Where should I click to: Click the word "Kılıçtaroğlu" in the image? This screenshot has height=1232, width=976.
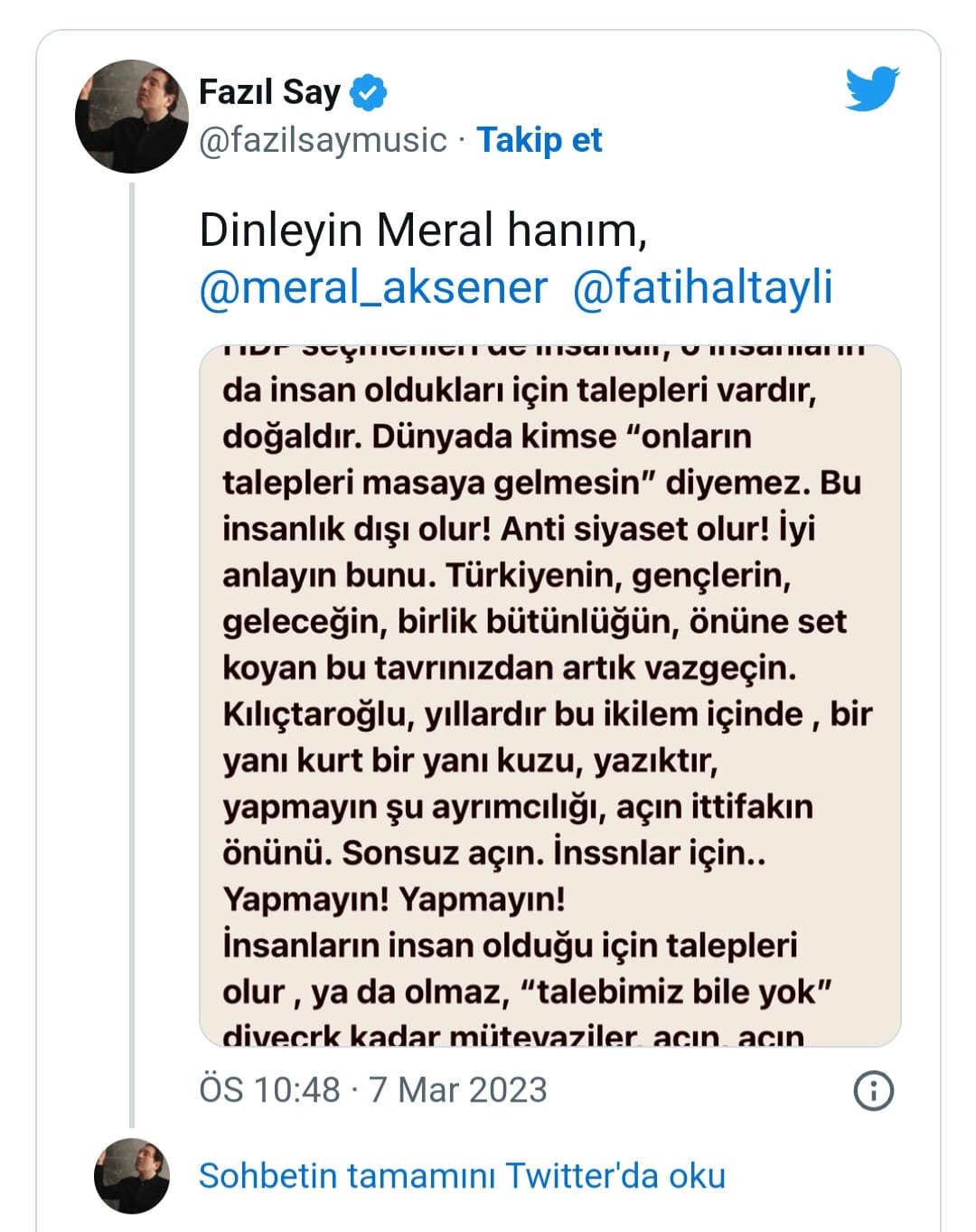[315, 714]
